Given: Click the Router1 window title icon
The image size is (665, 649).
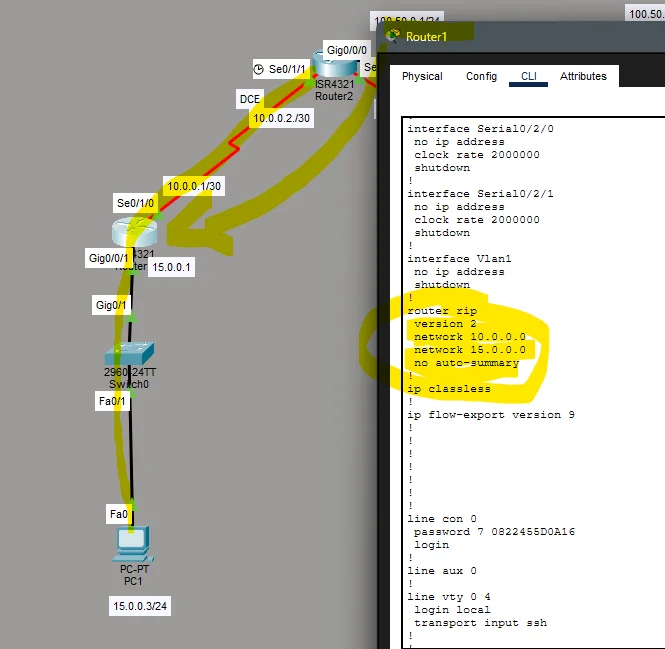Looking at the screenshot, I should pos(394,36).
